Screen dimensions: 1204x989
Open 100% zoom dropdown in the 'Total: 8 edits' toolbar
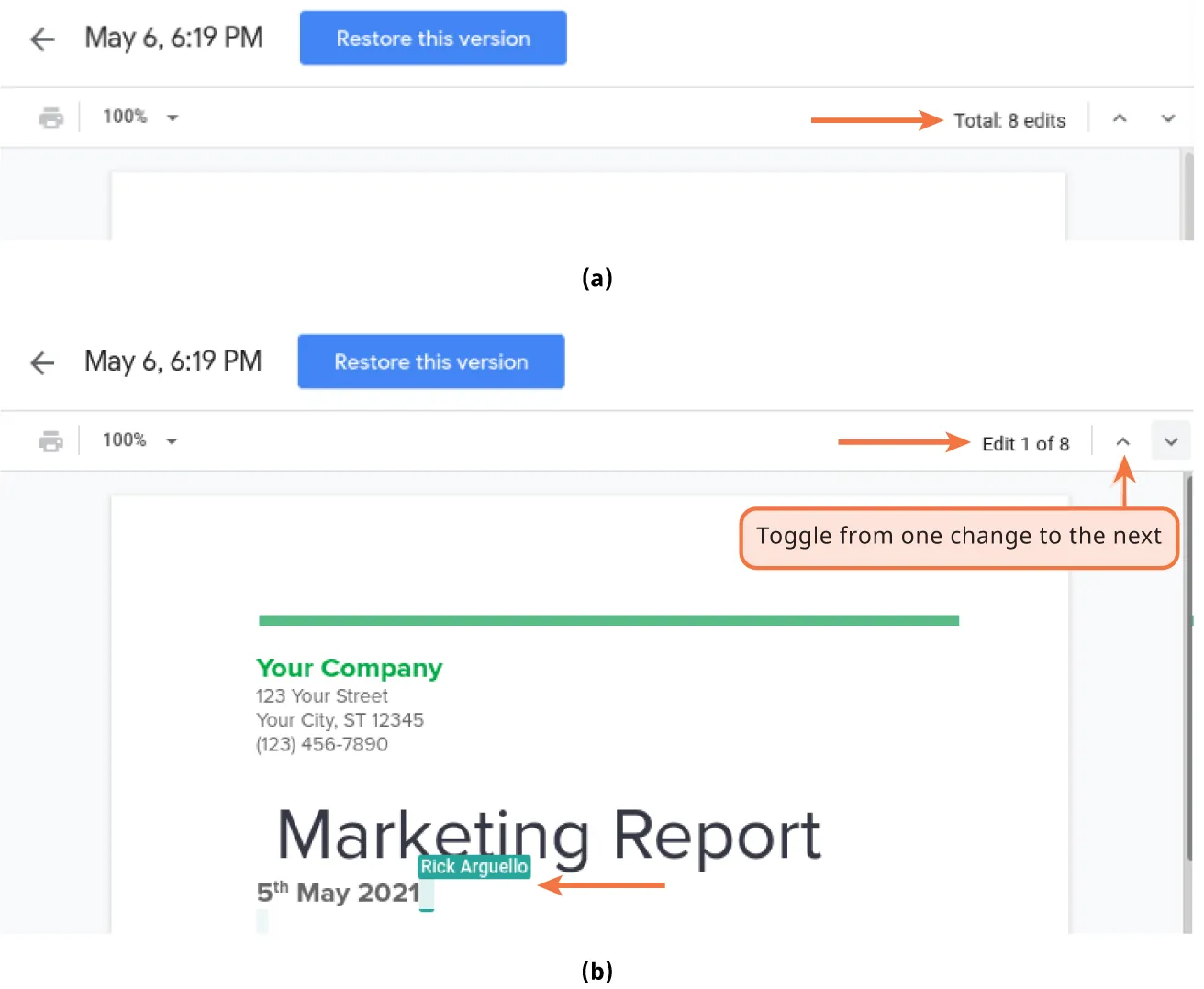tap(140, 117)
